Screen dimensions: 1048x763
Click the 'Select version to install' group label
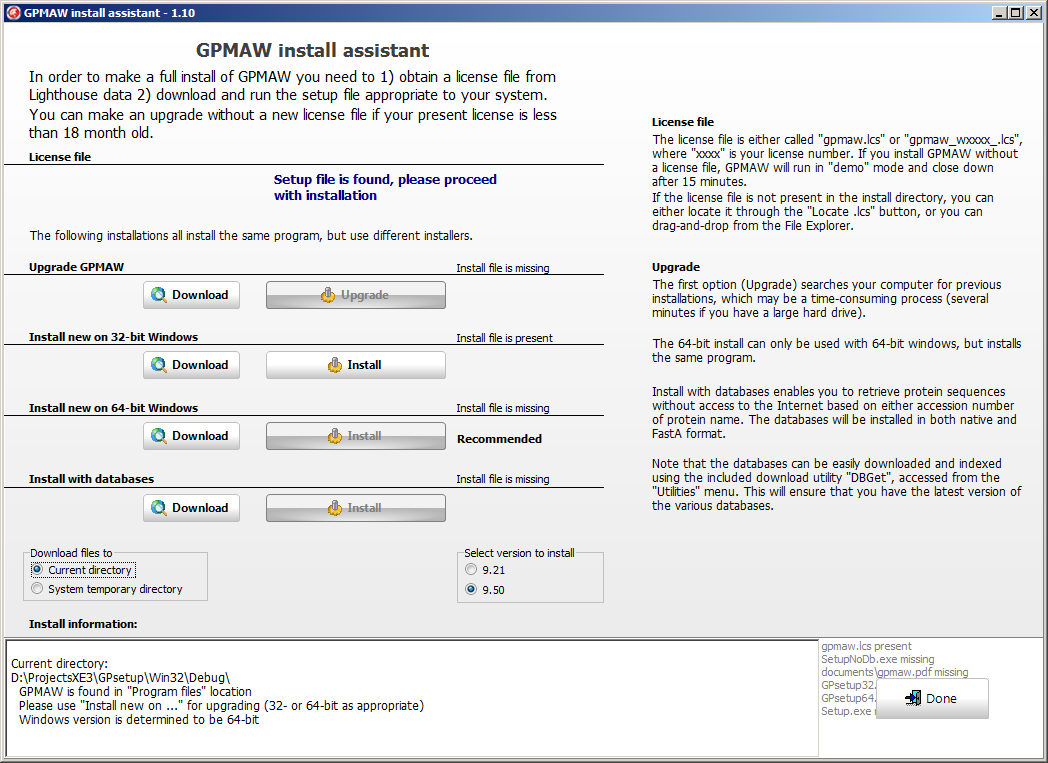[x=519, y=553]
